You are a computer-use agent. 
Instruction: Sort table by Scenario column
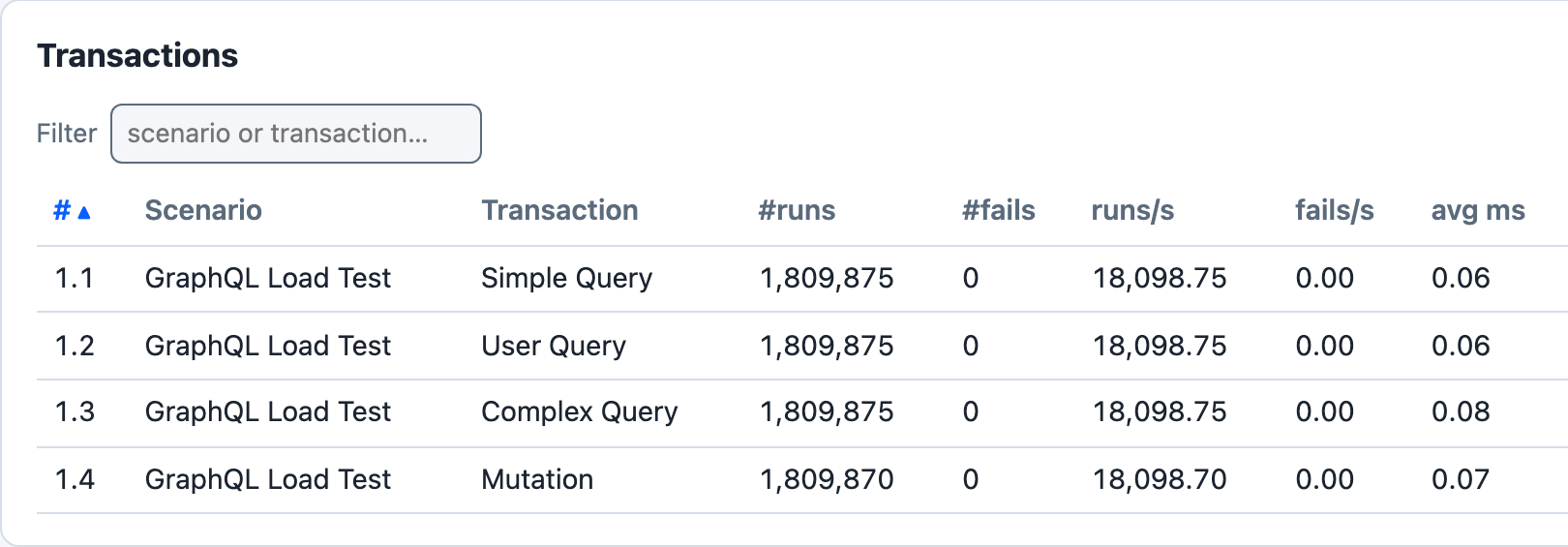[x=203, y=211]
